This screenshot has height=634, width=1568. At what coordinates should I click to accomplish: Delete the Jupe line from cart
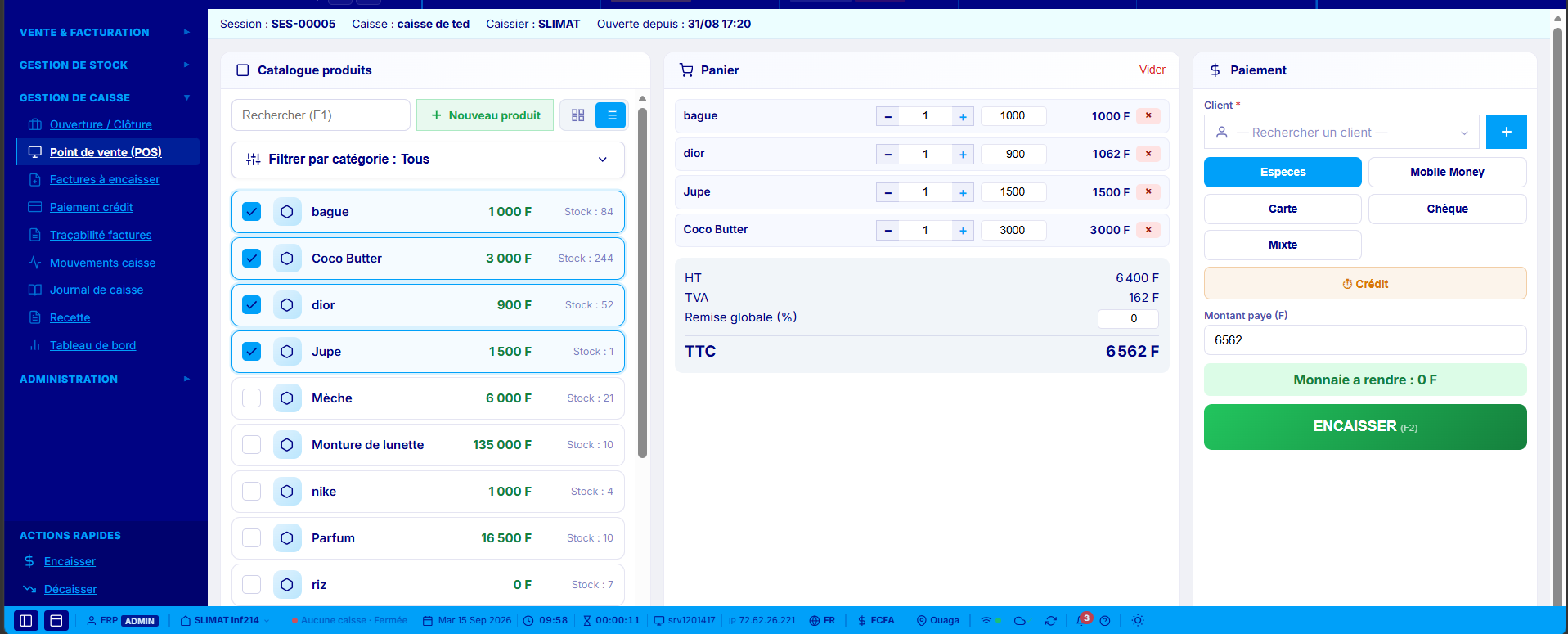tap(1148, 191)
